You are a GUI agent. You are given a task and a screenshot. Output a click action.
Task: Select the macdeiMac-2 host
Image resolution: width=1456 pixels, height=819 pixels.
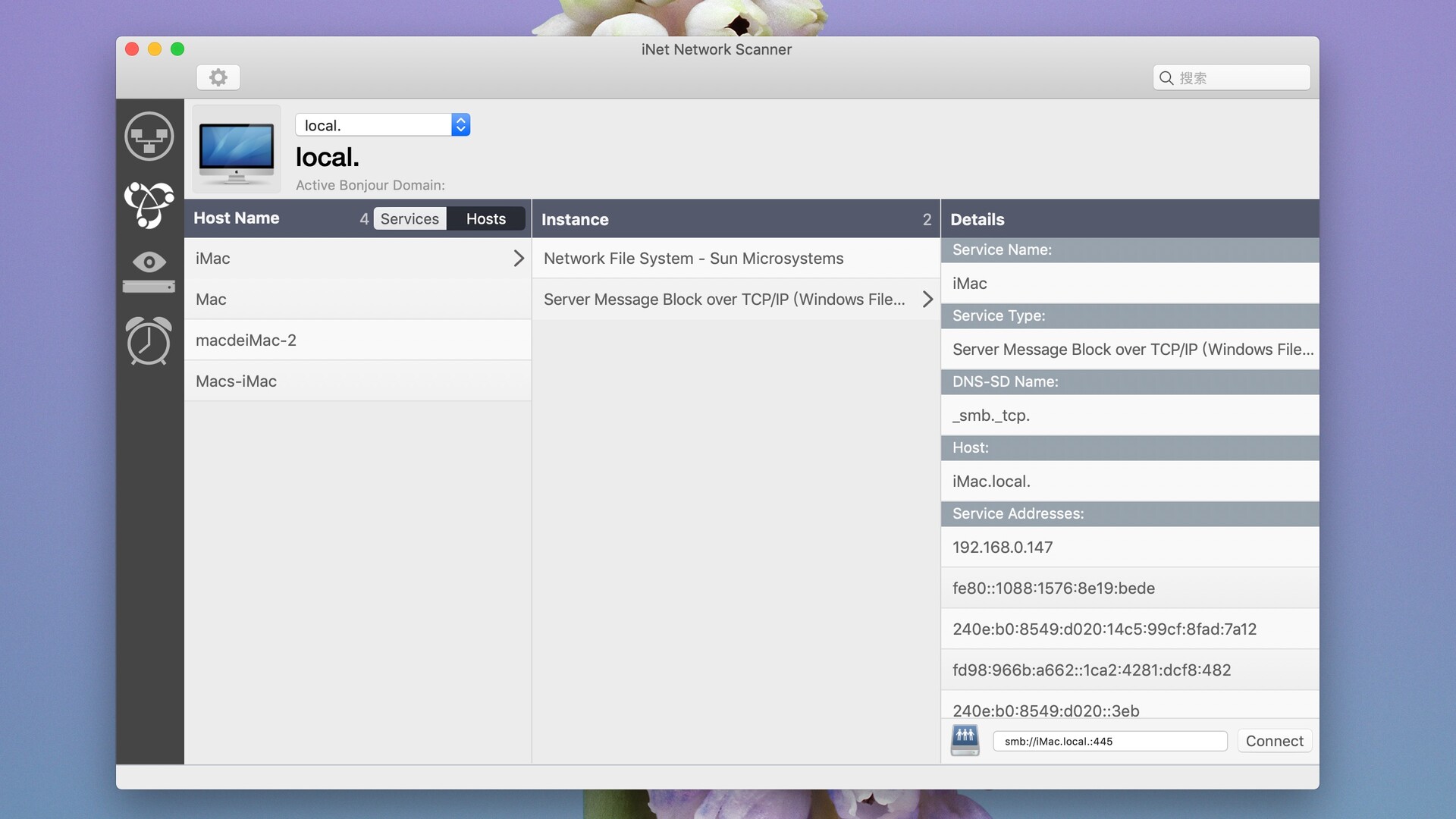click(246, 340)
